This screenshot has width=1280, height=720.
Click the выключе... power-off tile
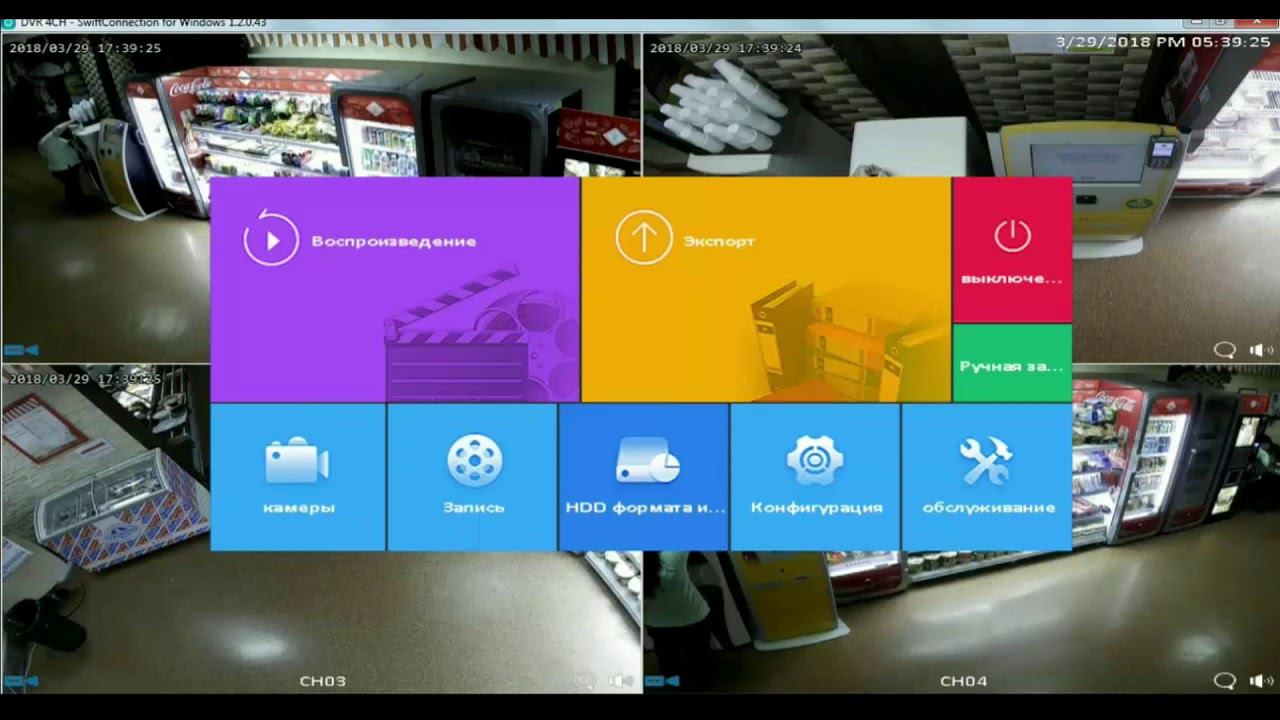click(x=1012, y=250)
